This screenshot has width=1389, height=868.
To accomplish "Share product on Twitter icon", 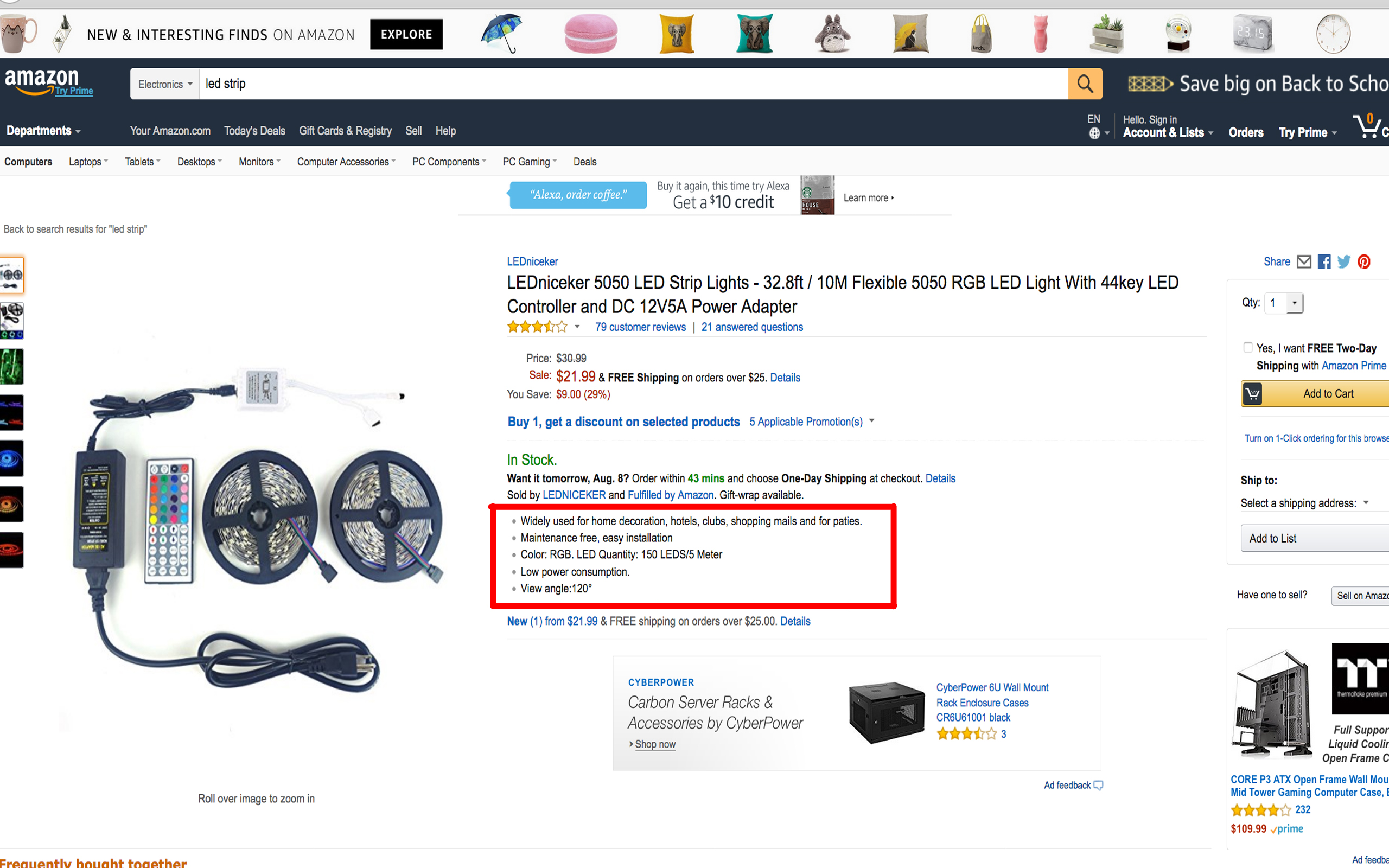I will point(1343,262).
